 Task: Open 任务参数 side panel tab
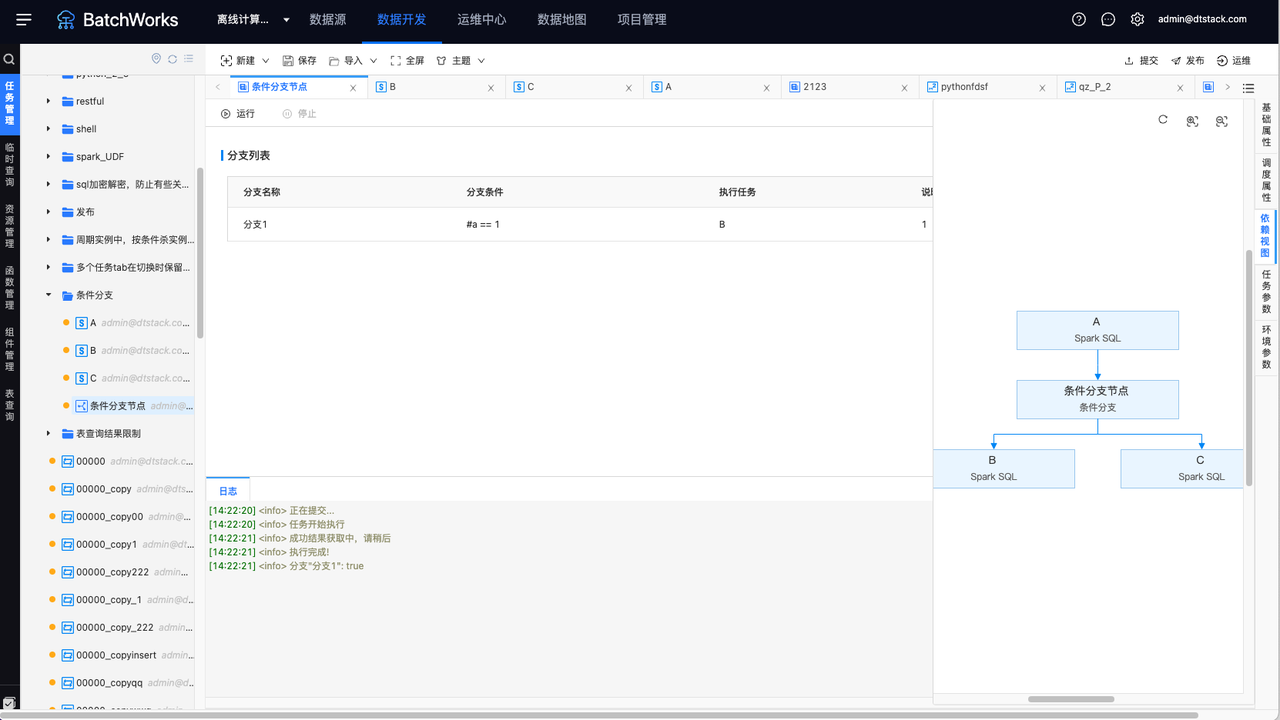click(1266, 291)
